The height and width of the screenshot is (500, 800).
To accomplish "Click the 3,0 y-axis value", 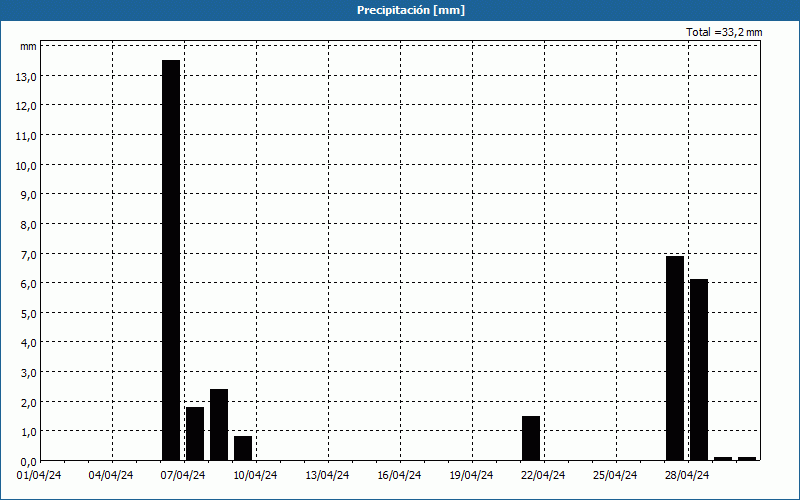I will pyautogui.click(x=28, y=372).
